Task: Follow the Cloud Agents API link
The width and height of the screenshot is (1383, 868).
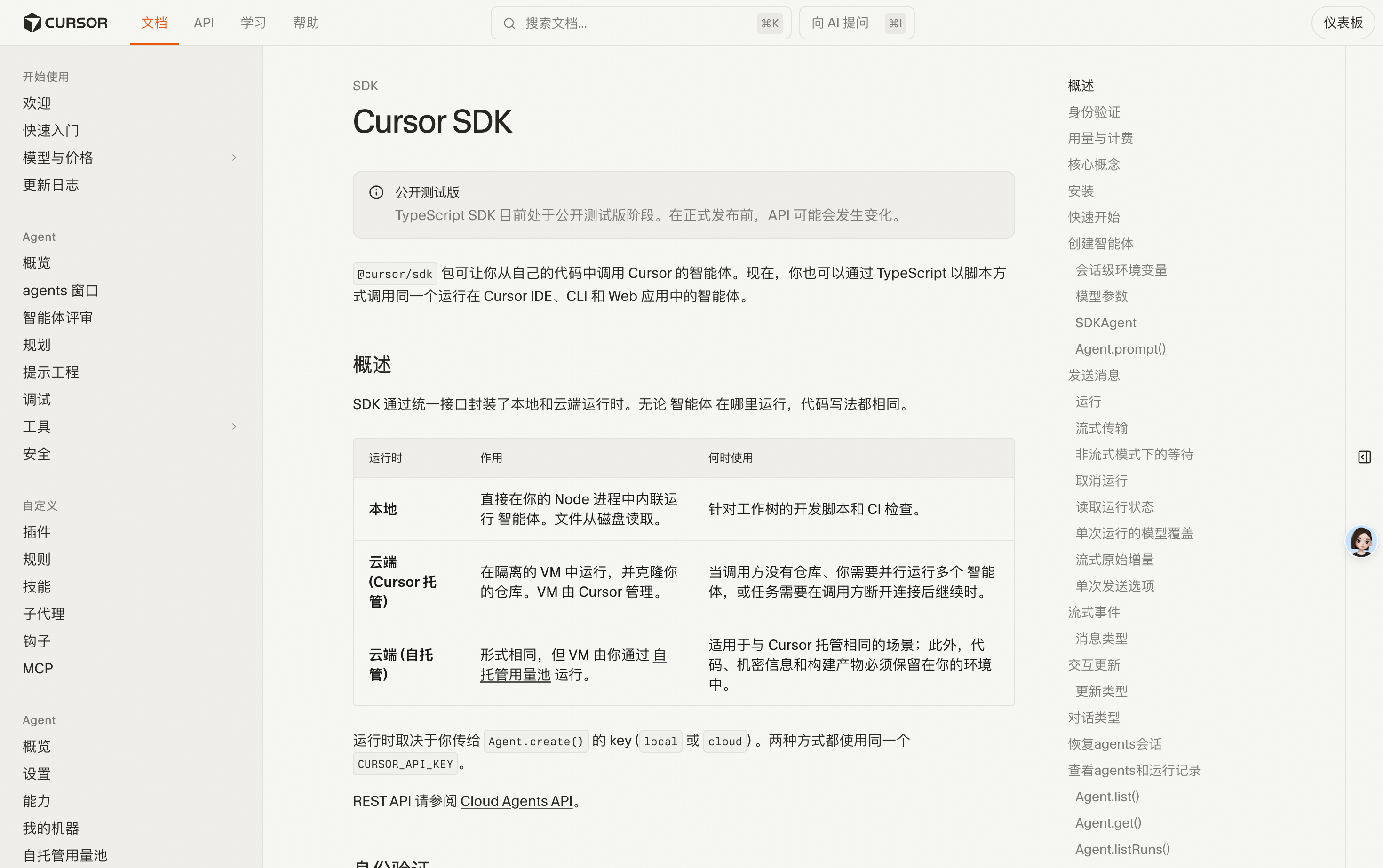Action: [x=517, y=801]
